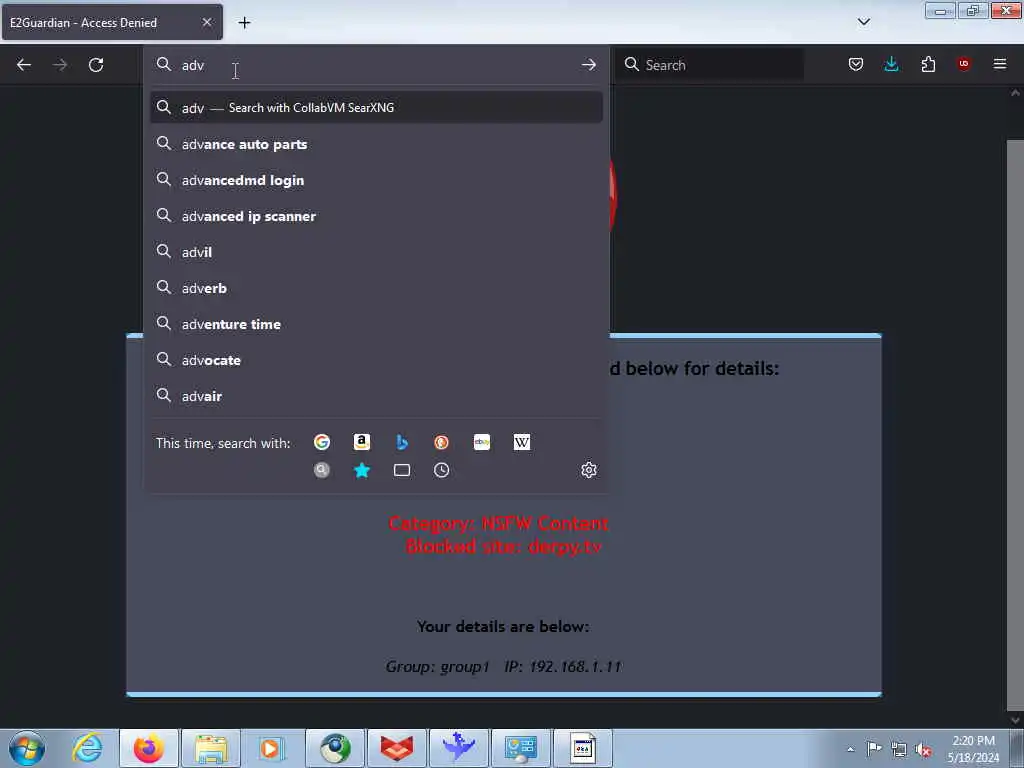Image resolution: width=1024 pixels, height=768 pixels.
Task: Open a new tab with plus button
Action: point(244,23)
